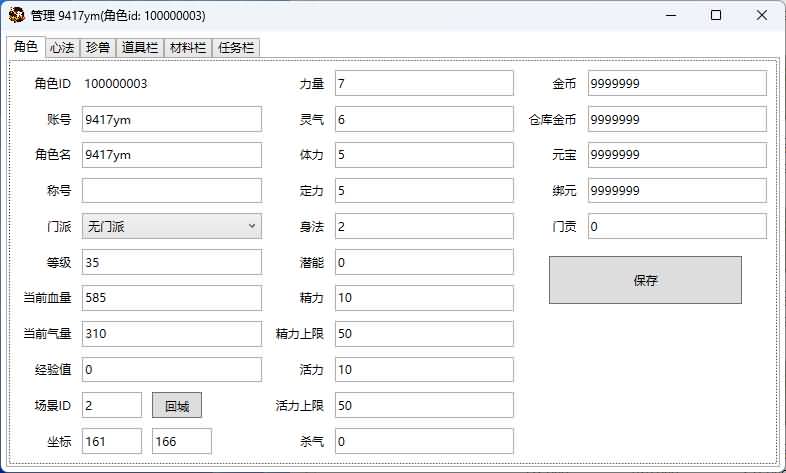Open the 材料栏 tab
The height and width of the screenshot is (473, 786).
coord(188,48)
